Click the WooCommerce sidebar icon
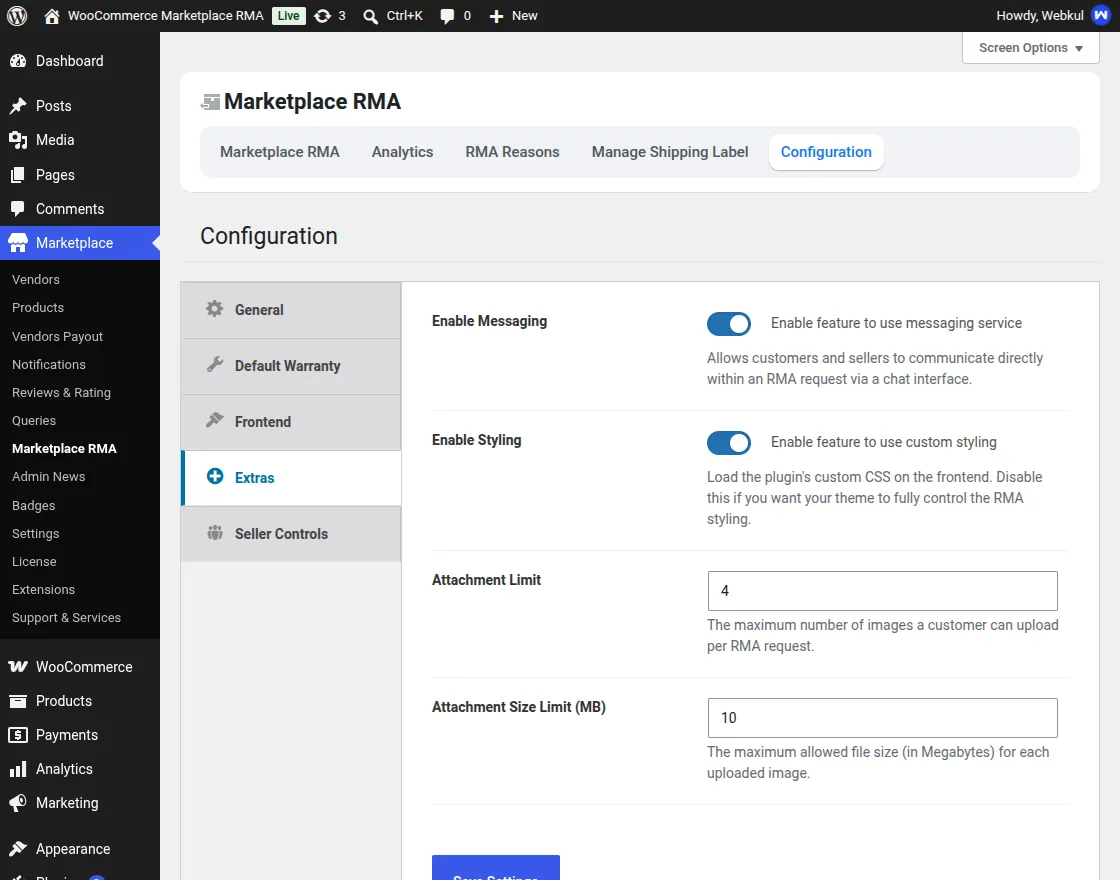 click(x=18, y=666)
